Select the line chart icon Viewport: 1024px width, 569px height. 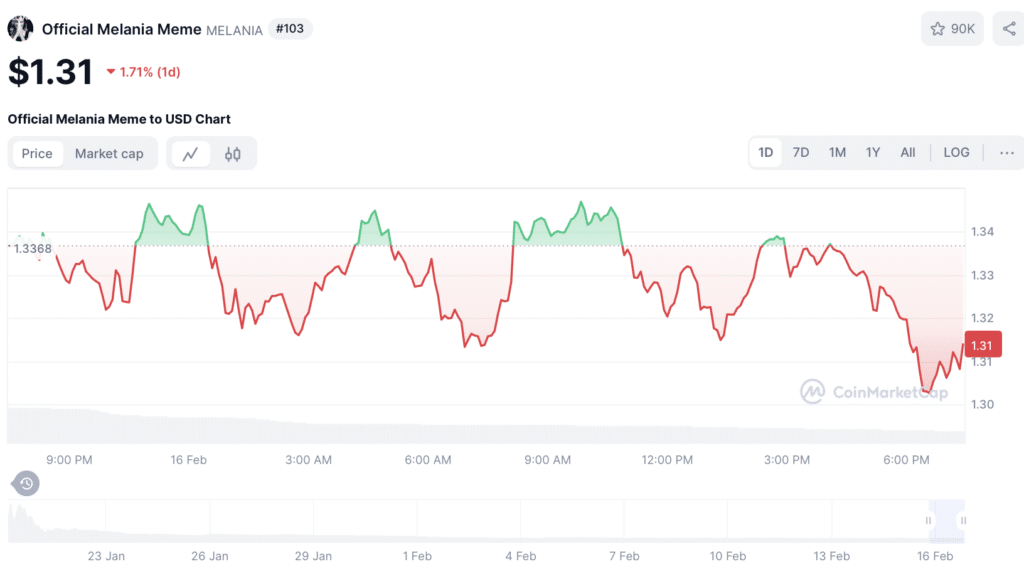[x=190, y=154]
